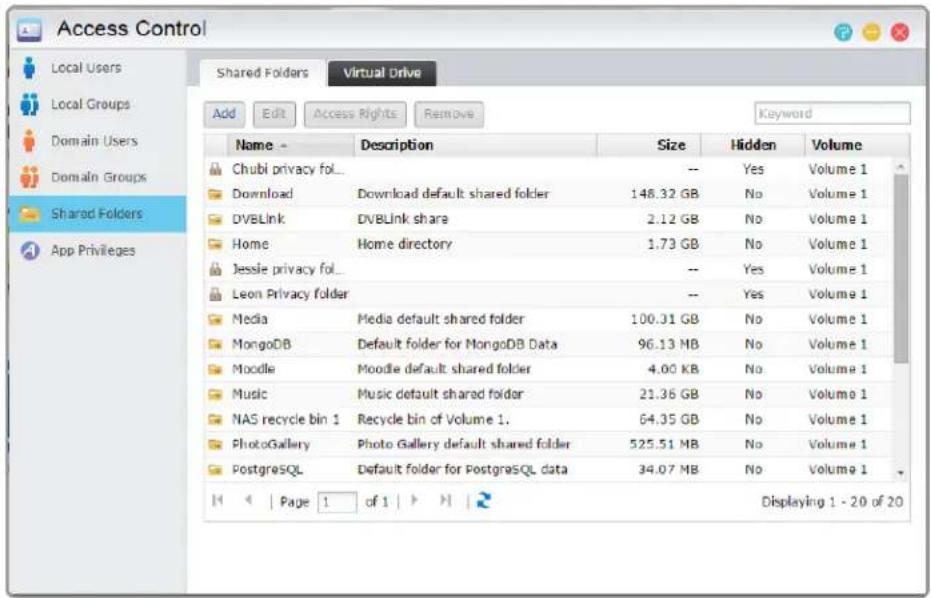
Task: Click folder icon beside Moodle row
Action: pyautogui.click(x=215, y=369)
